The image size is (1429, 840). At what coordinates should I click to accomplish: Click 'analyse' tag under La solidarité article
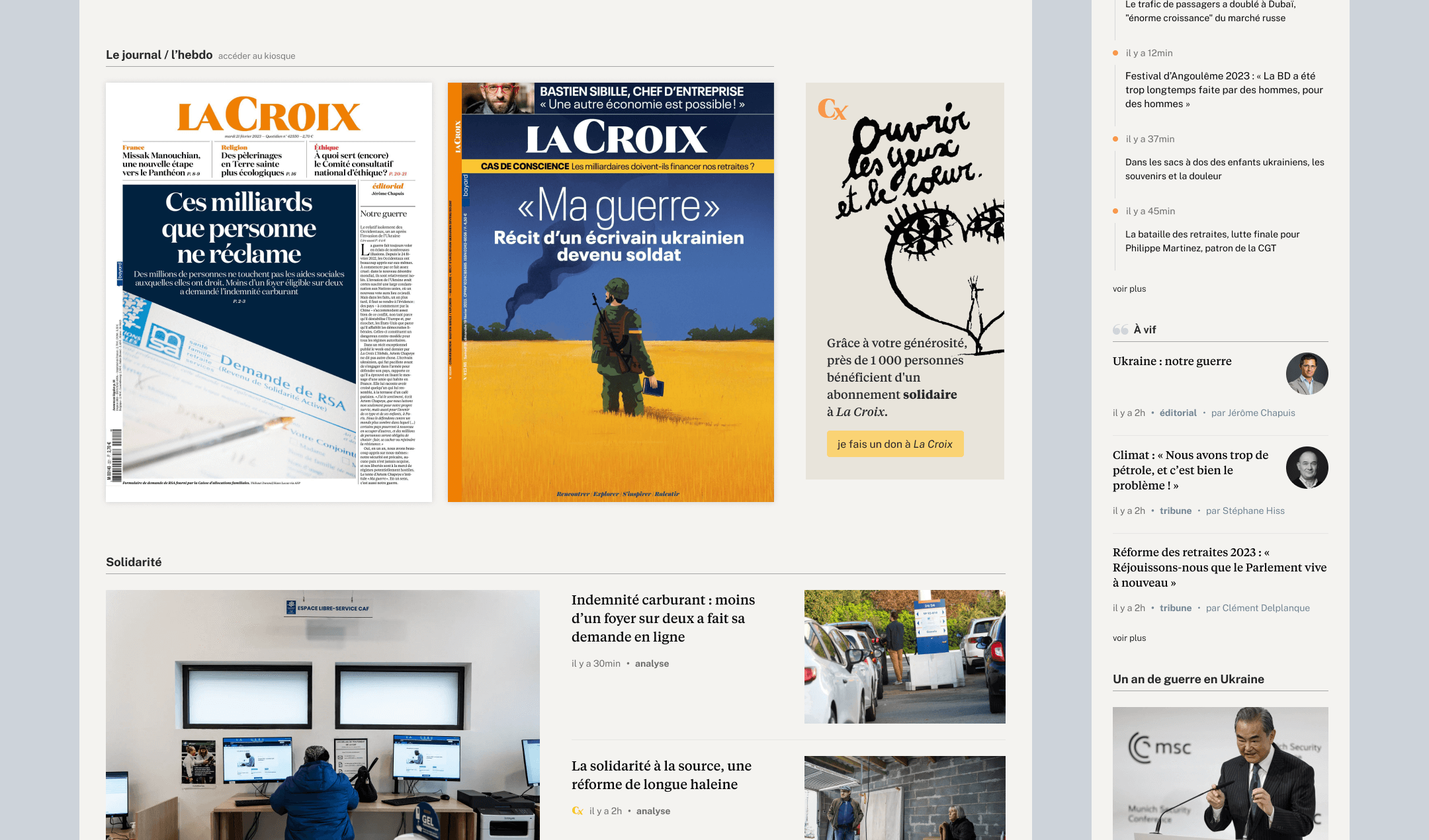pos(653,811)
